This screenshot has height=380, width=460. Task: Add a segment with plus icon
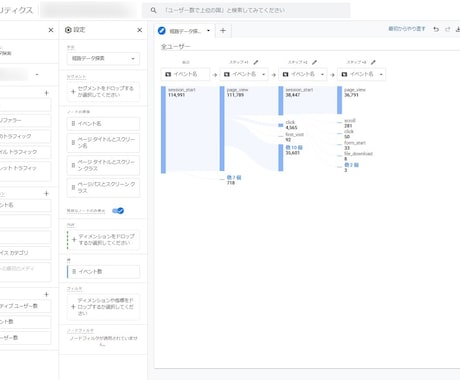[46, 93]
